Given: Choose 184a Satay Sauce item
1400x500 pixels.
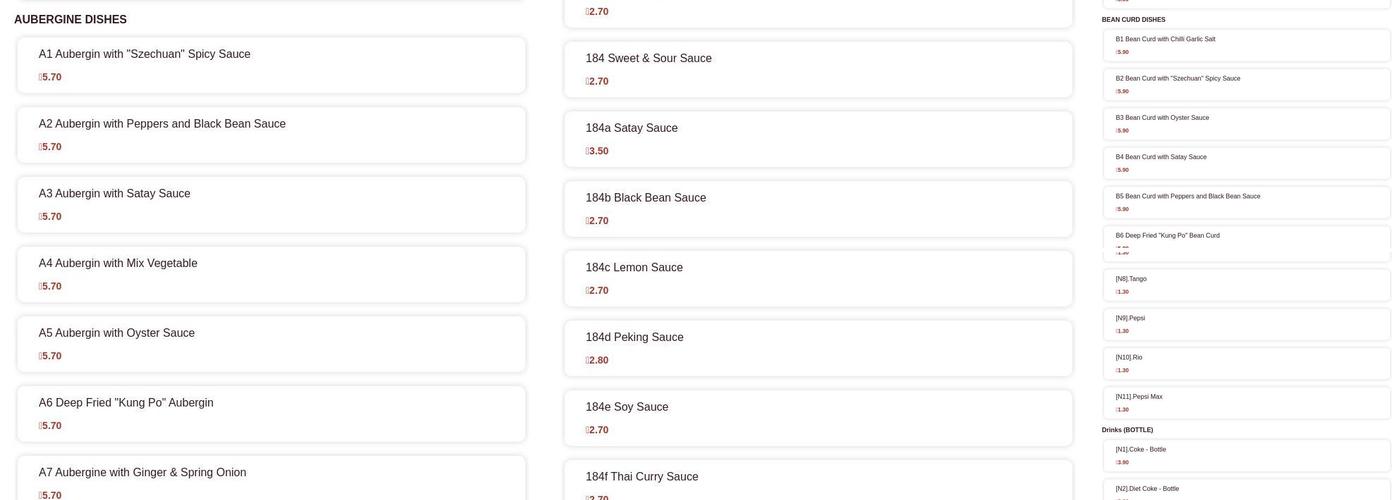Looking at the screenshot, I should [x=818, y=139].
